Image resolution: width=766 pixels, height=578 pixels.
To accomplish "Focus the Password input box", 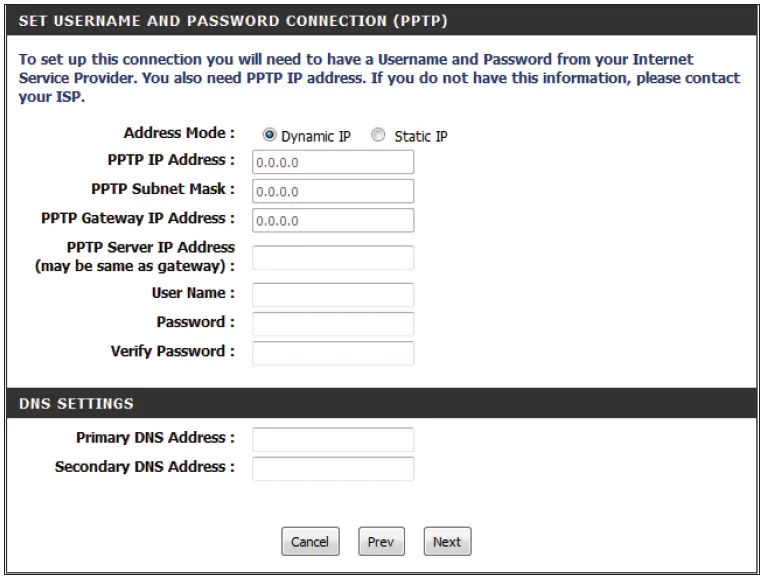I will pyautogui.click(x=333, y=324).
